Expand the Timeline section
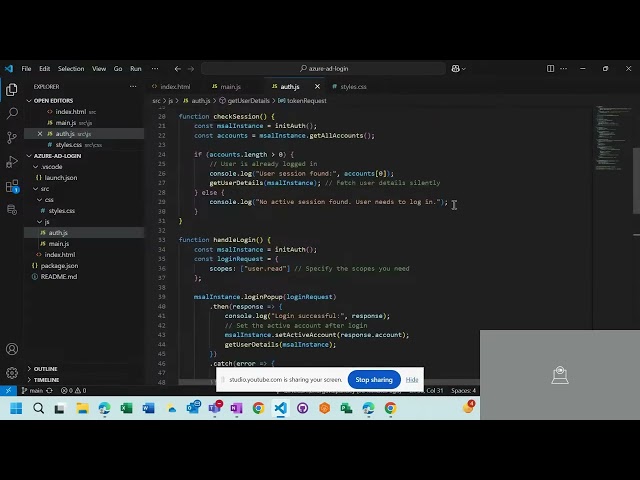Image resolution: width=640 pixels, height=480 pixels. (x=29, y=380)
